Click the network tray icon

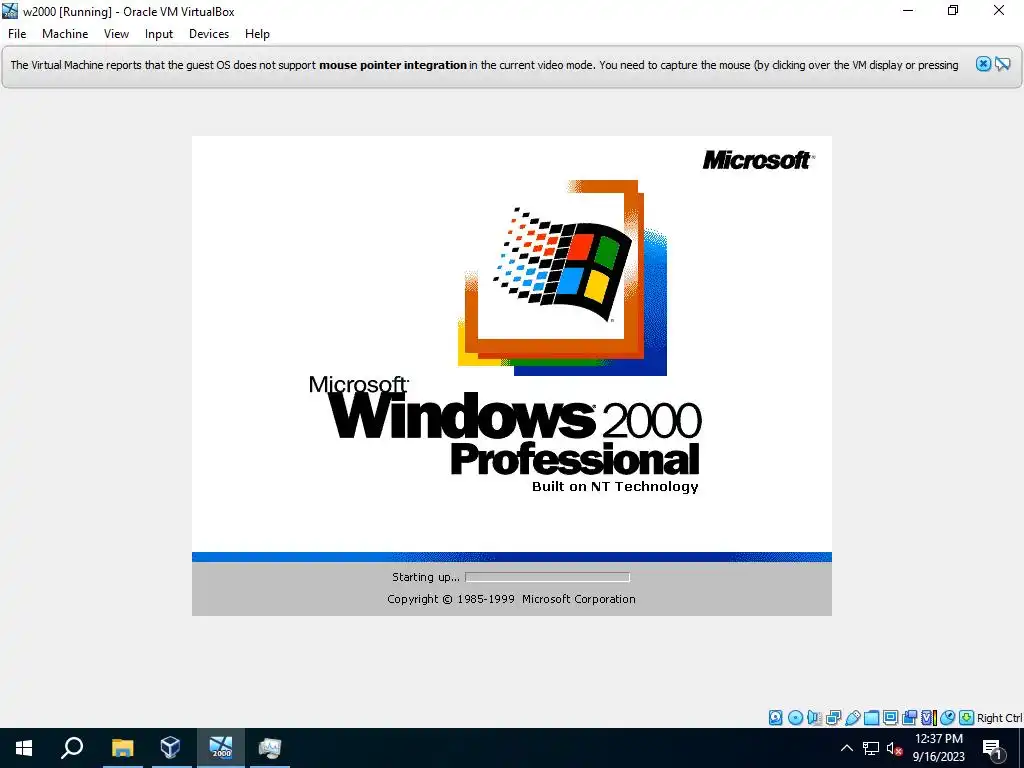pyautogui.click(x=871, y=748)
